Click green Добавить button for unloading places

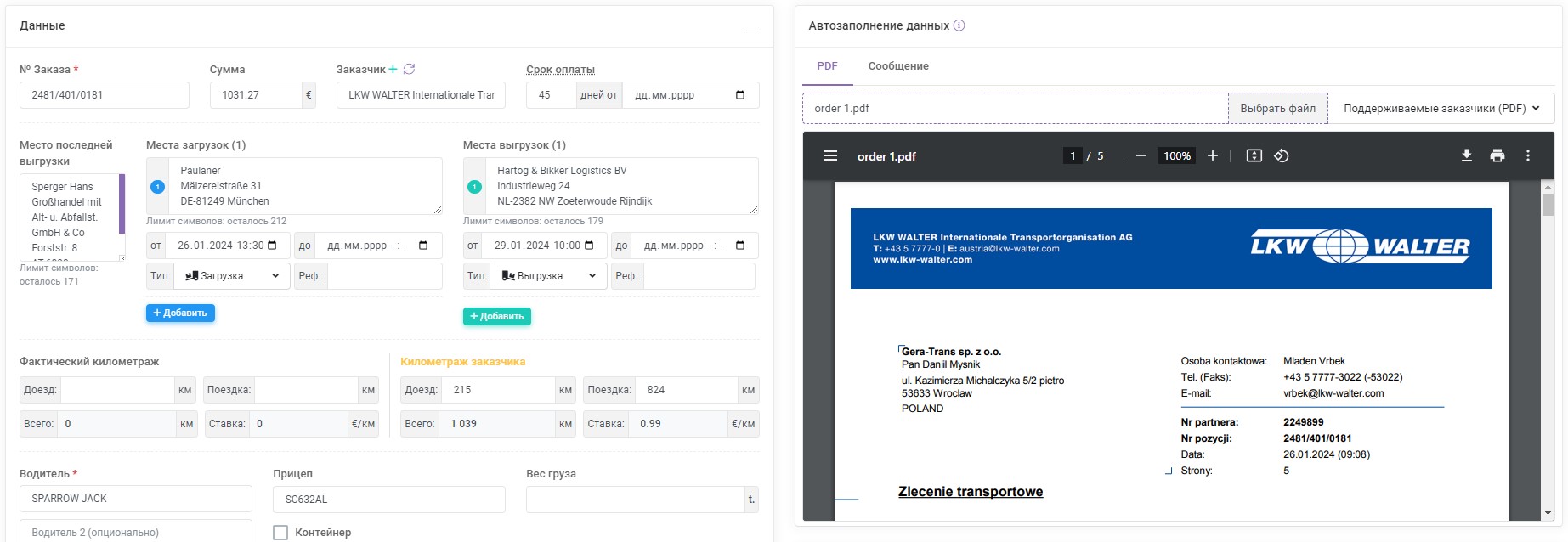point(497,316)
